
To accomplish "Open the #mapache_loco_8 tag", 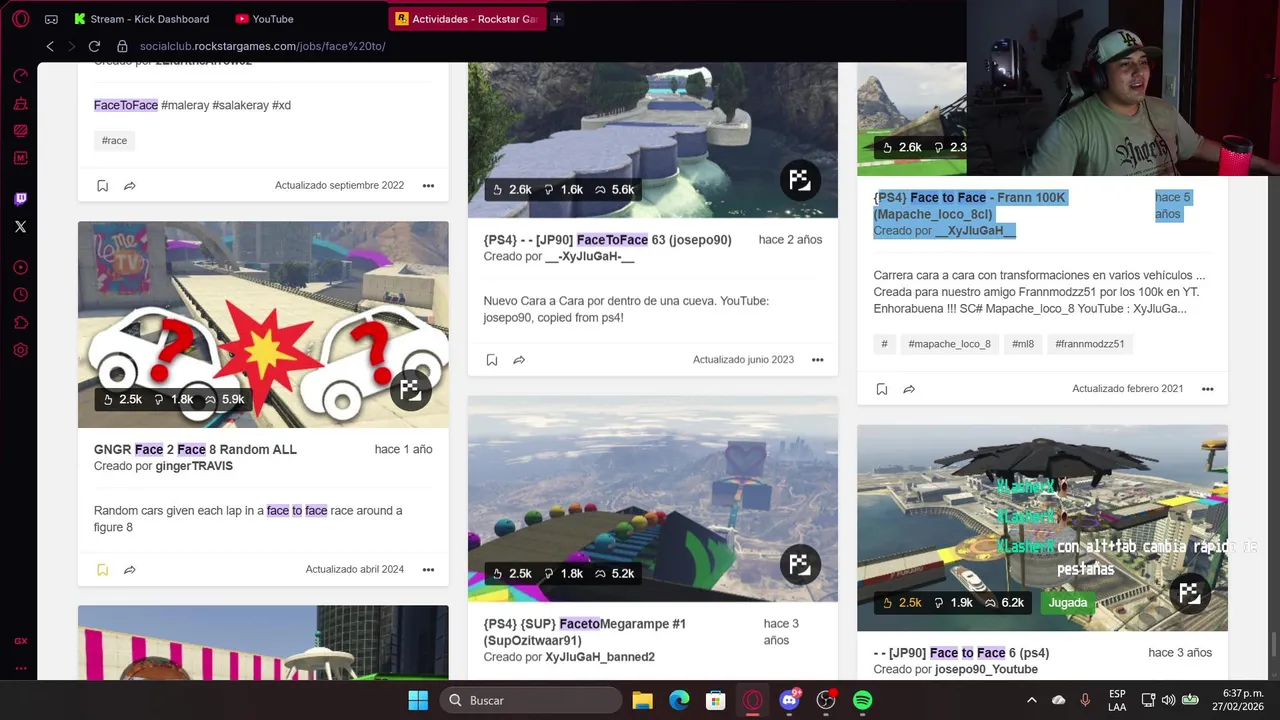I will point(949,344).
